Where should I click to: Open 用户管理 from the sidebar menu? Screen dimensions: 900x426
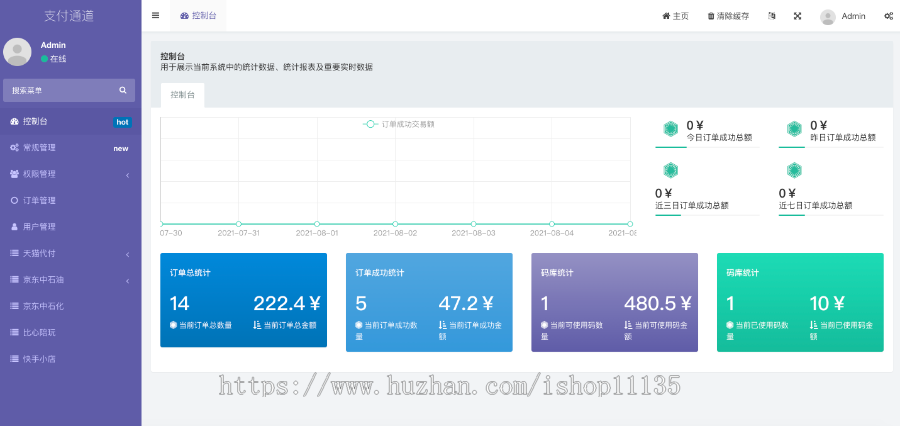point(39,226)
